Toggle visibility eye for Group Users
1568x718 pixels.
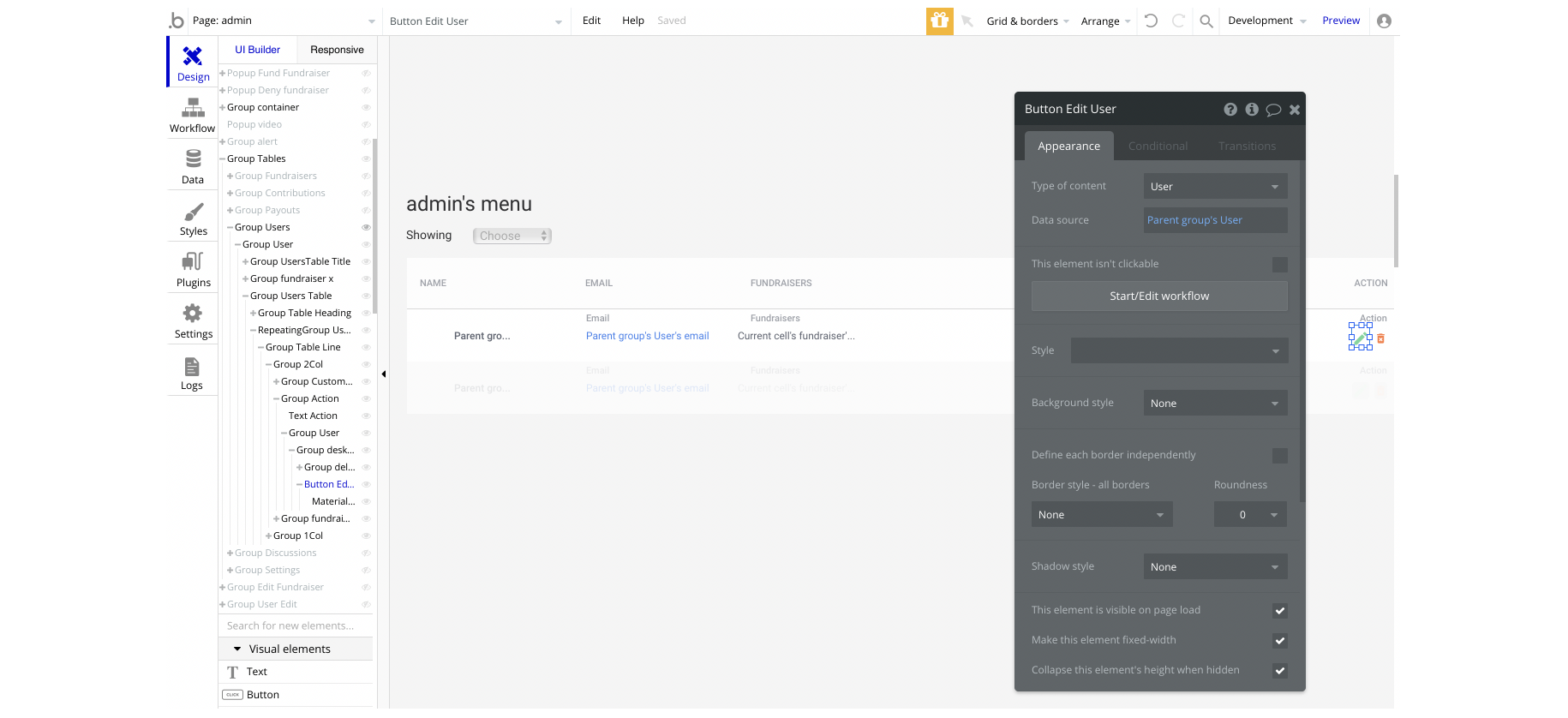coord(366,227)
